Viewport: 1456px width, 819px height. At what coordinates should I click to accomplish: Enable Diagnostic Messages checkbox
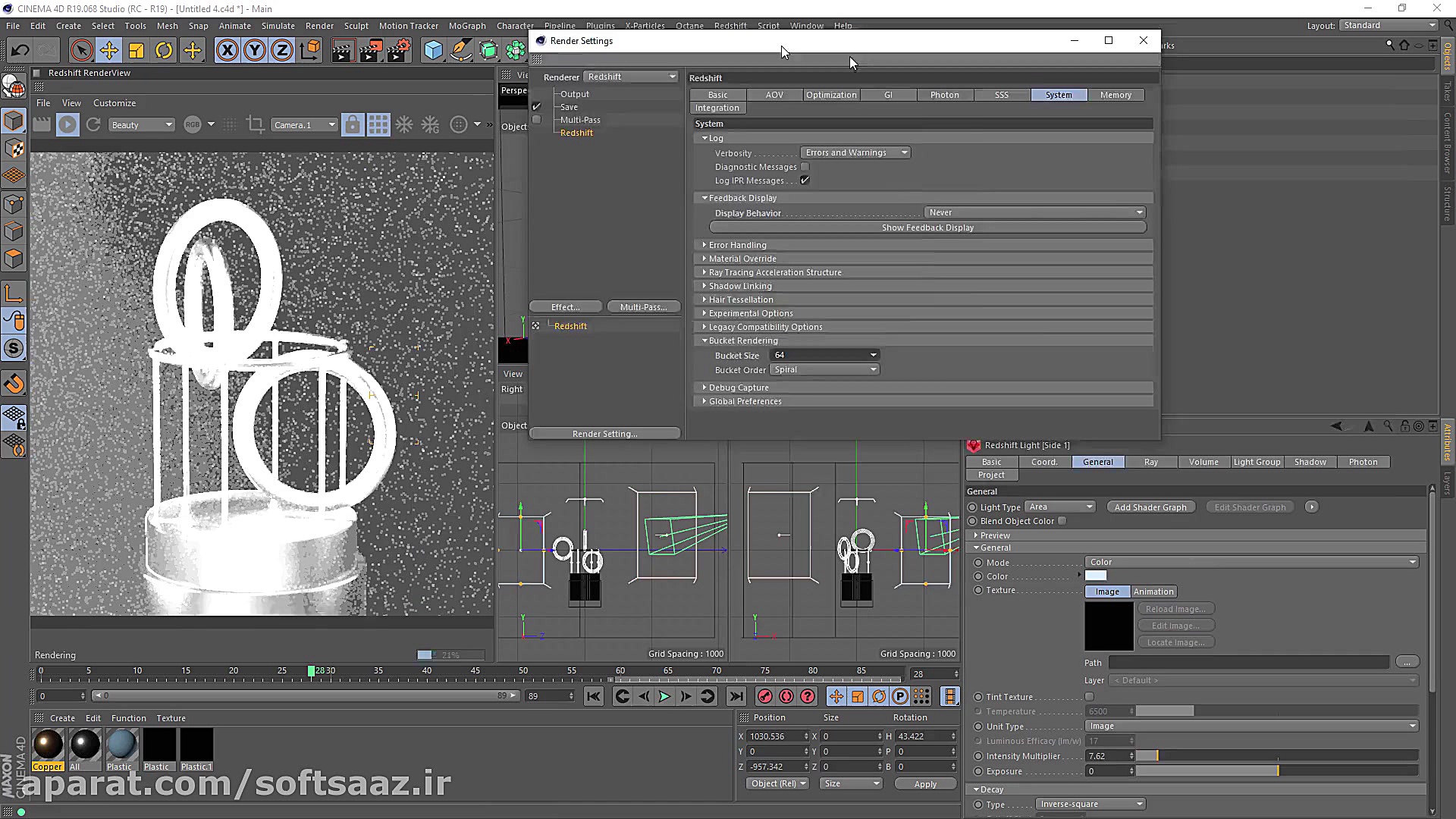coord(805,167)
